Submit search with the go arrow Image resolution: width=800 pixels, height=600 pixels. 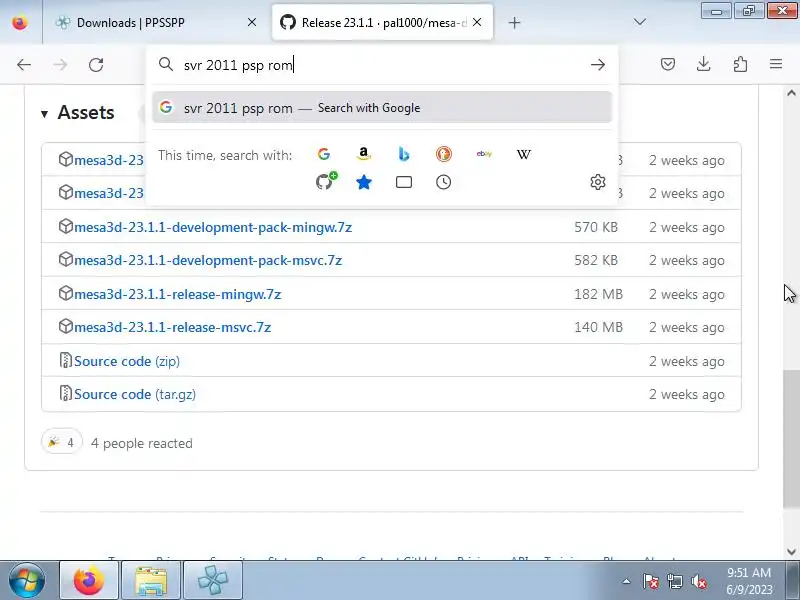pyautogui.click(x=597, y=65)
